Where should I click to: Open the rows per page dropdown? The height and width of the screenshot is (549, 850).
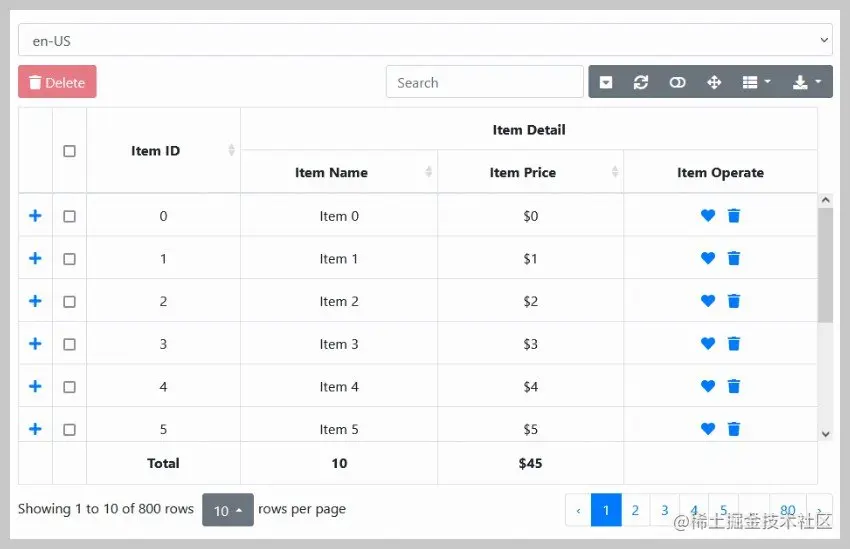tap(228, 510)
